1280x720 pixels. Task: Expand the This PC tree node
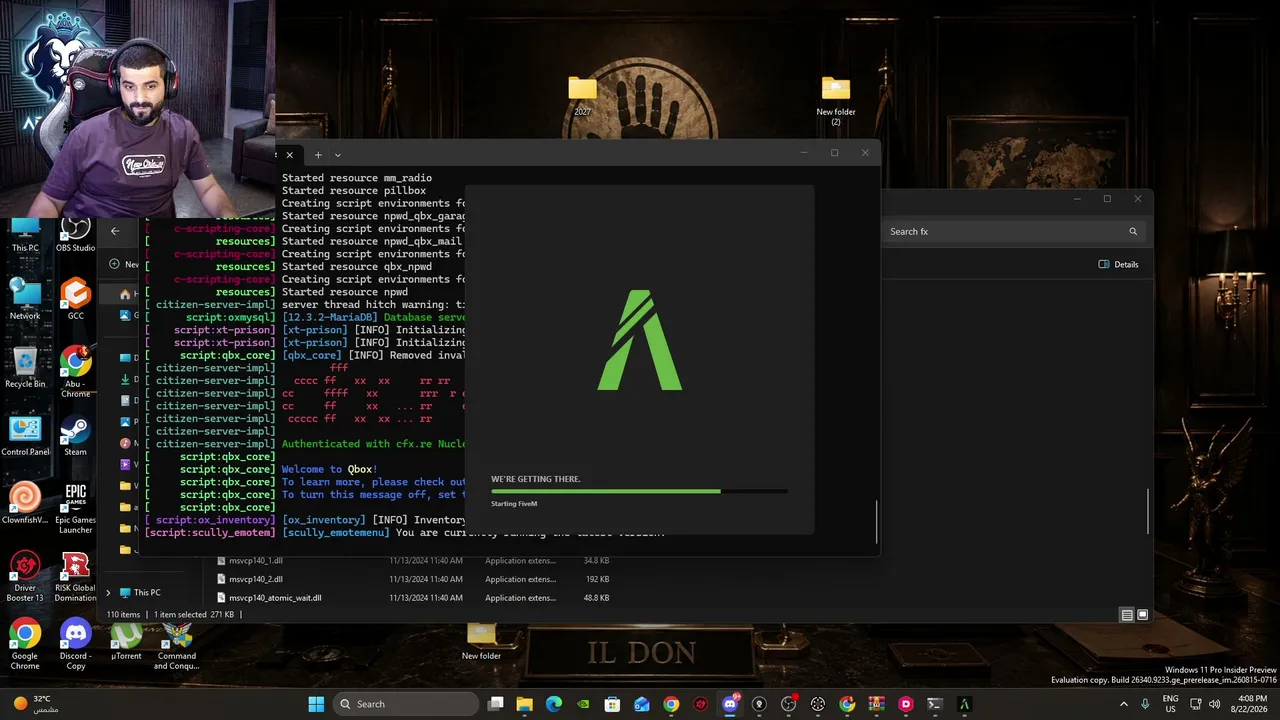point(108,592)
